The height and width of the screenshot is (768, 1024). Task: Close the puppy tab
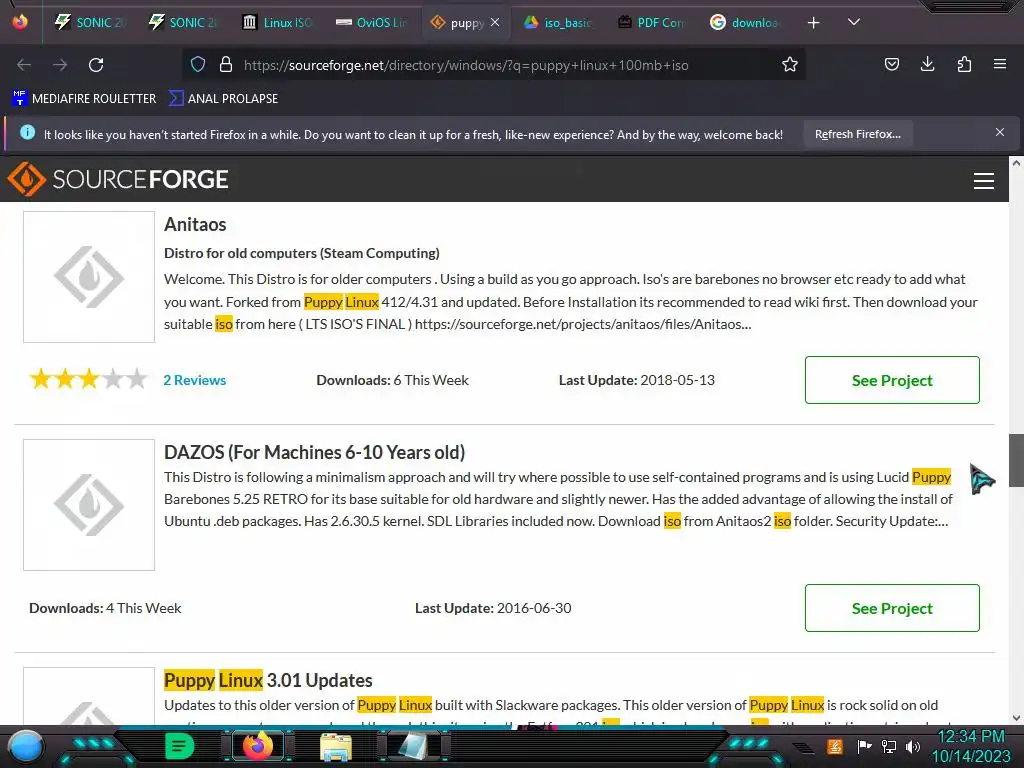click(x=495, y=22)
